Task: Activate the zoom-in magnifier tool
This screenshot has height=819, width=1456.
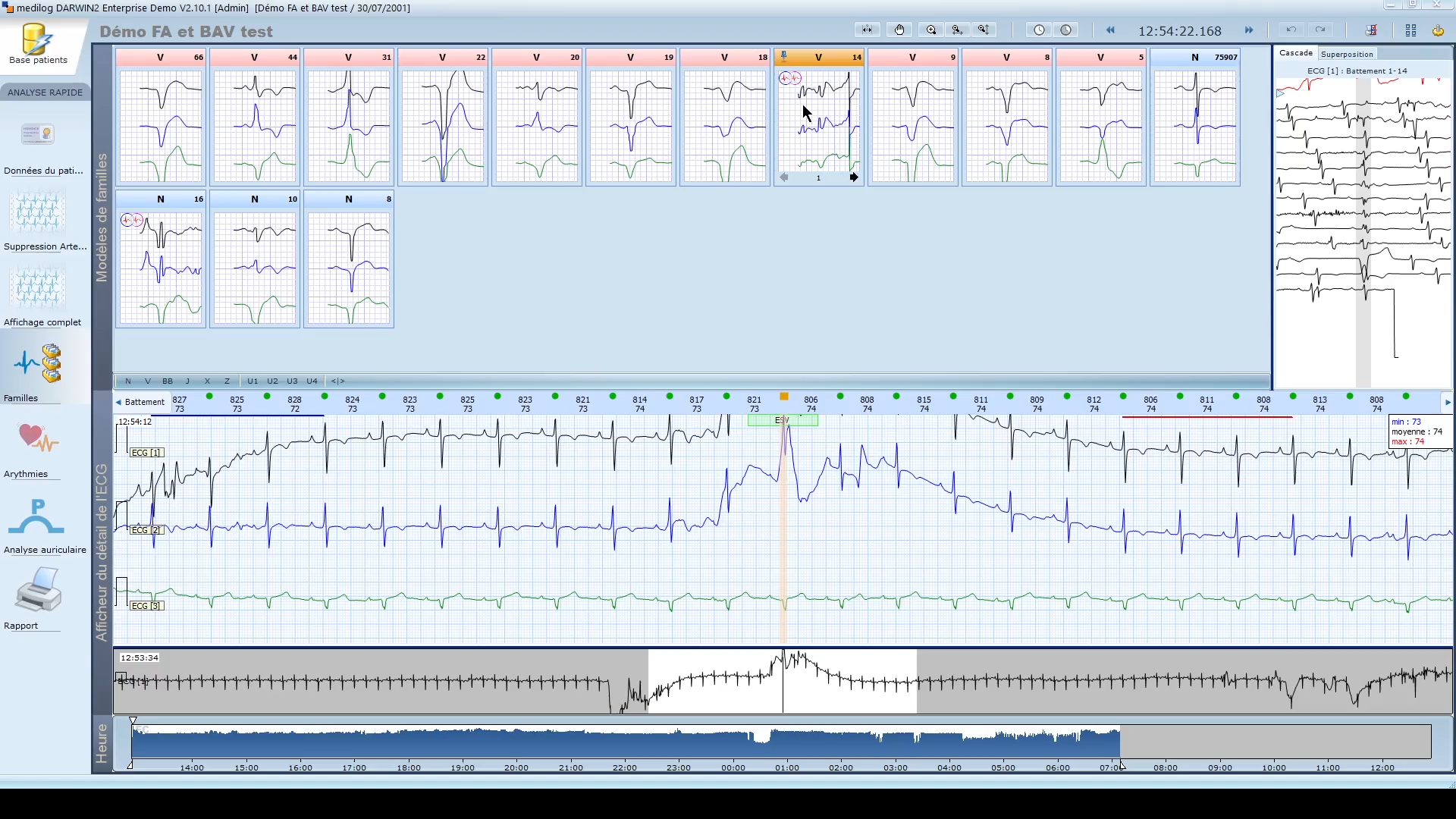Action: click(931, 30)
